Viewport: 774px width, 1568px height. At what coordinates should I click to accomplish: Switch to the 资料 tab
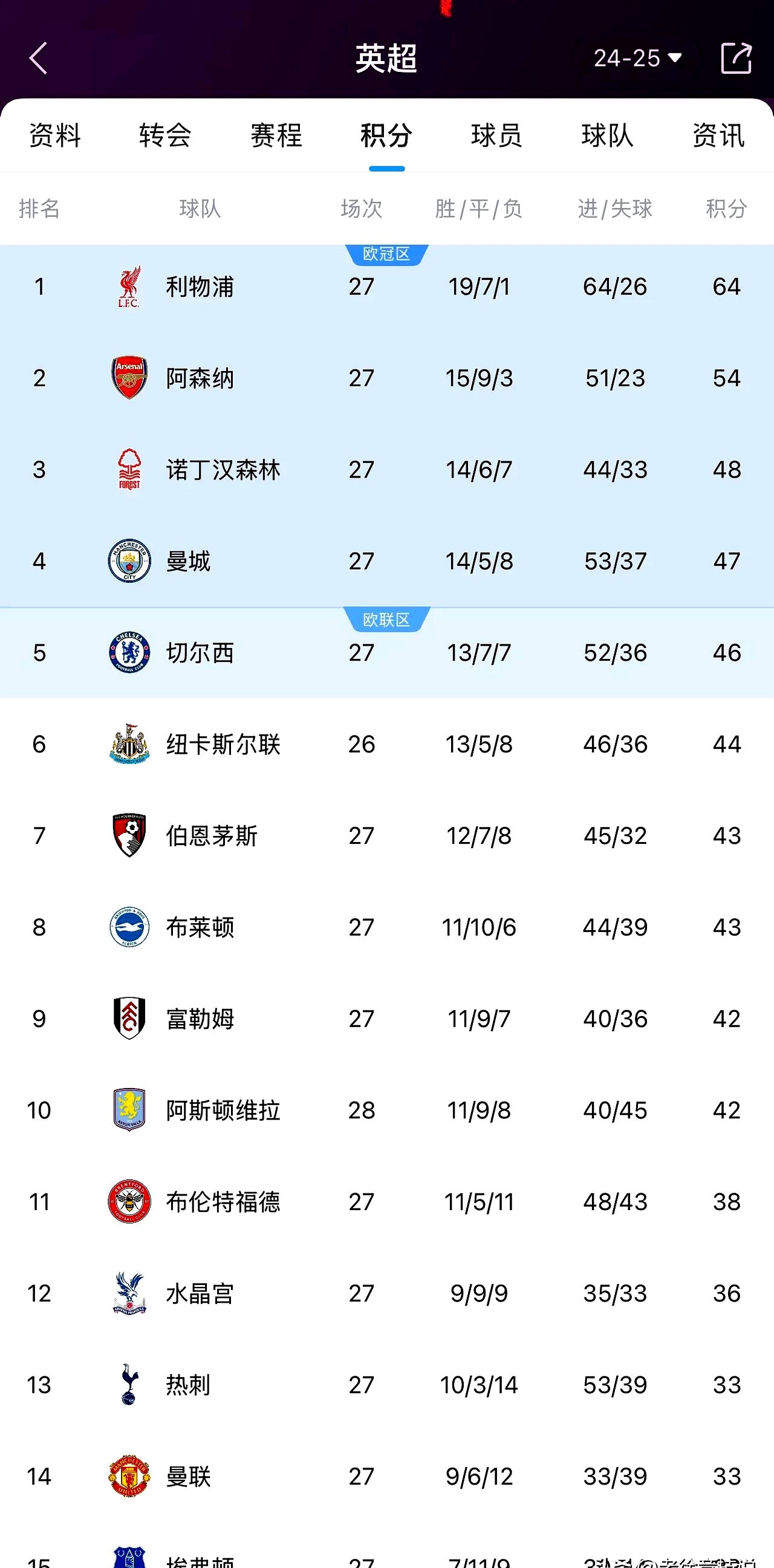(55, 135)
